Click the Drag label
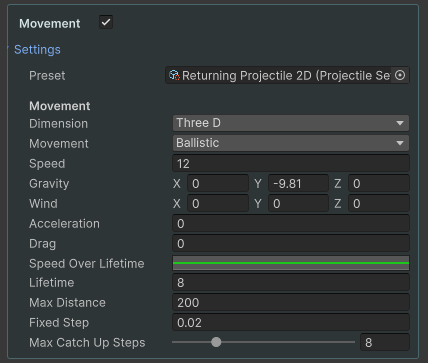 coord(42,244)
